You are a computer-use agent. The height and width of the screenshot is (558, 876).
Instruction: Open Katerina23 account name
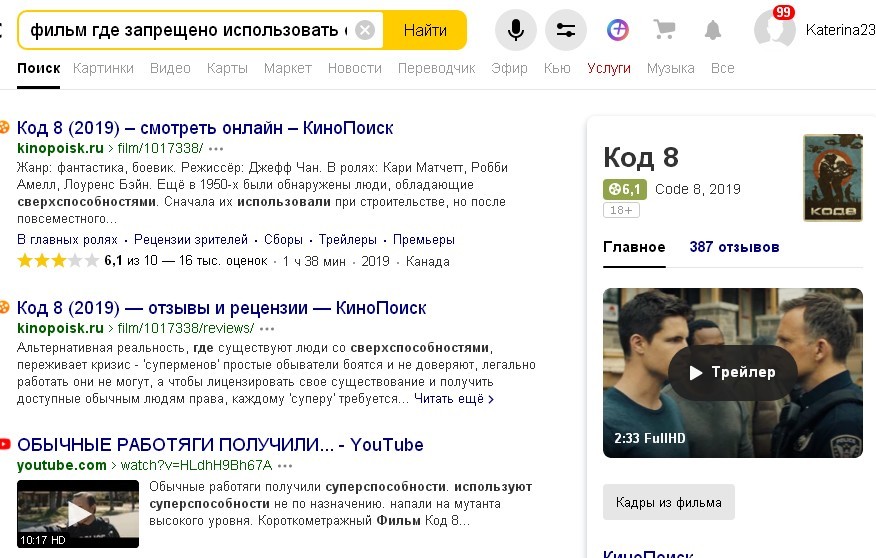pos(840,30)
